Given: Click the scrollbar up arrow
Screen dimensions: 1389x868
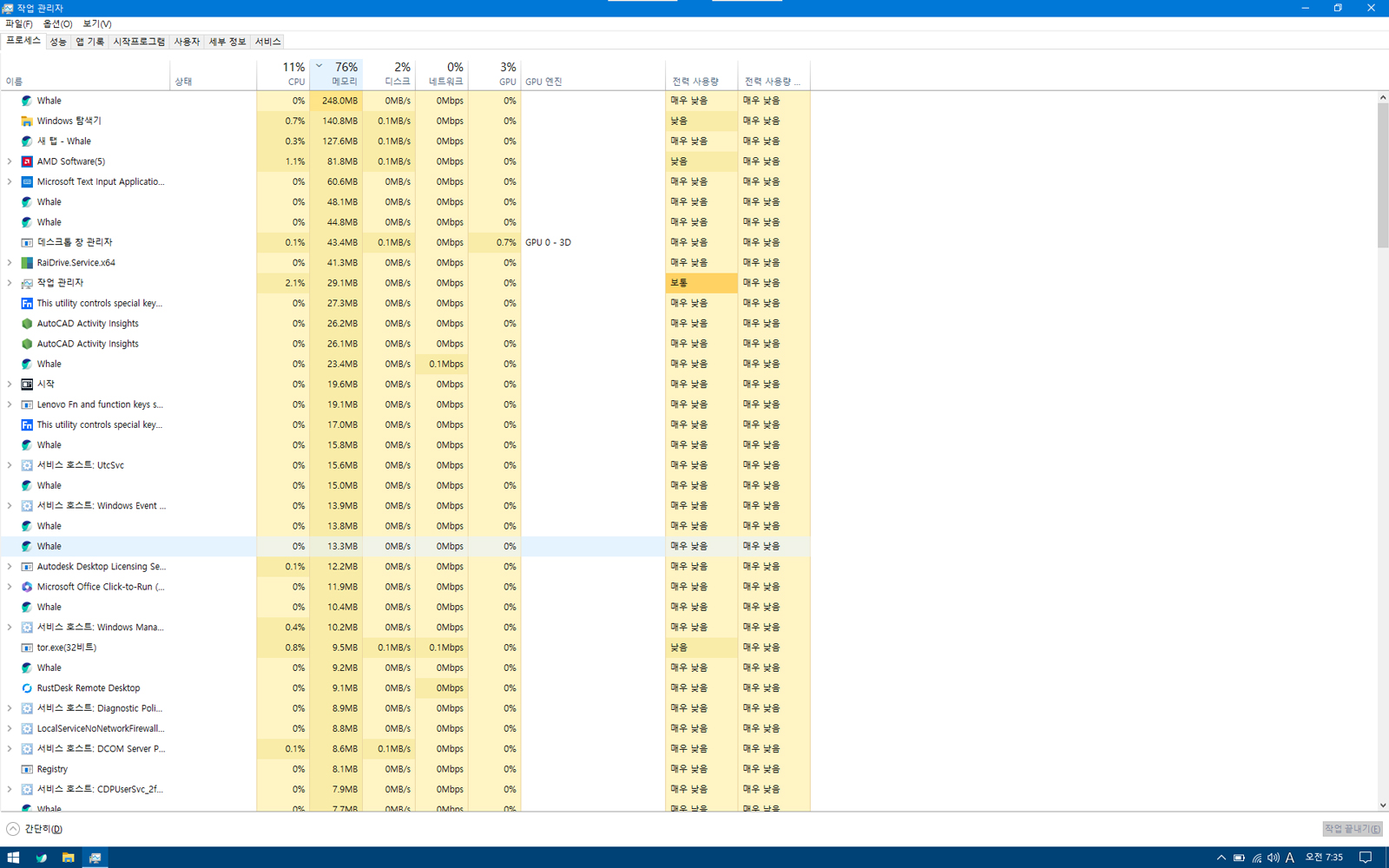Looking at the screenshot, I should 1382,97.
